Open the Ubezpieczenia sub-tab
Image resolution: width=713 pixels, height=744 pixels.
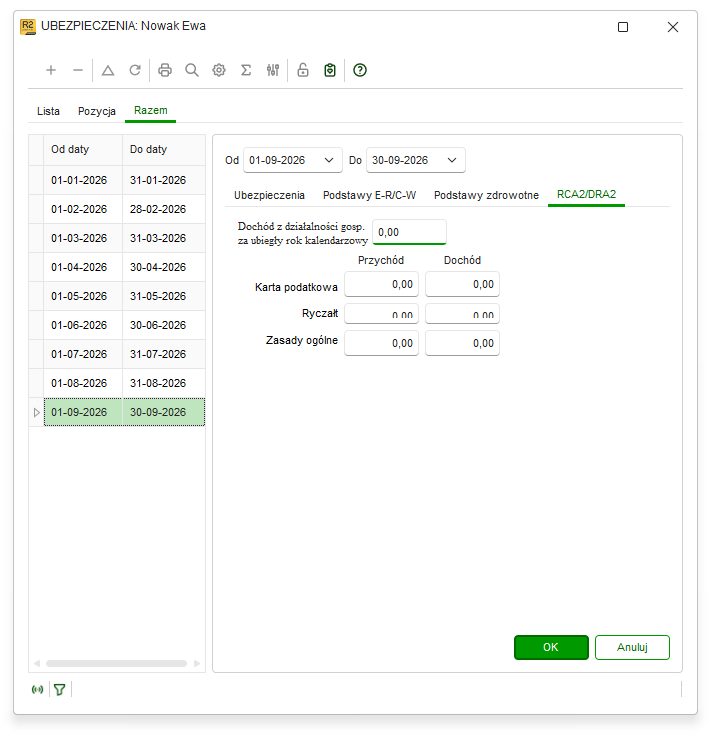click(x=269, y=195)
